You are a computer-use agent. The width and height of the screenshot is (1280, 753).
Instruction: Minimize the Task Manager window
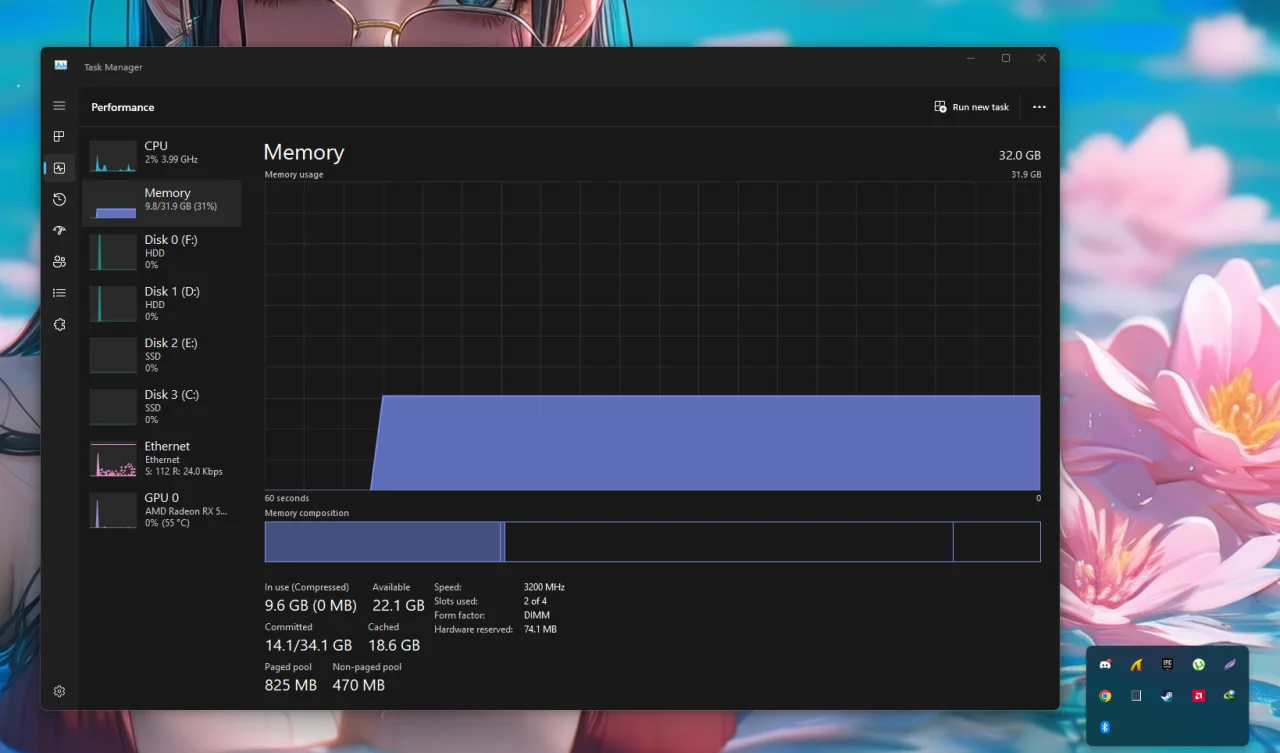click(x=971, y=58)
